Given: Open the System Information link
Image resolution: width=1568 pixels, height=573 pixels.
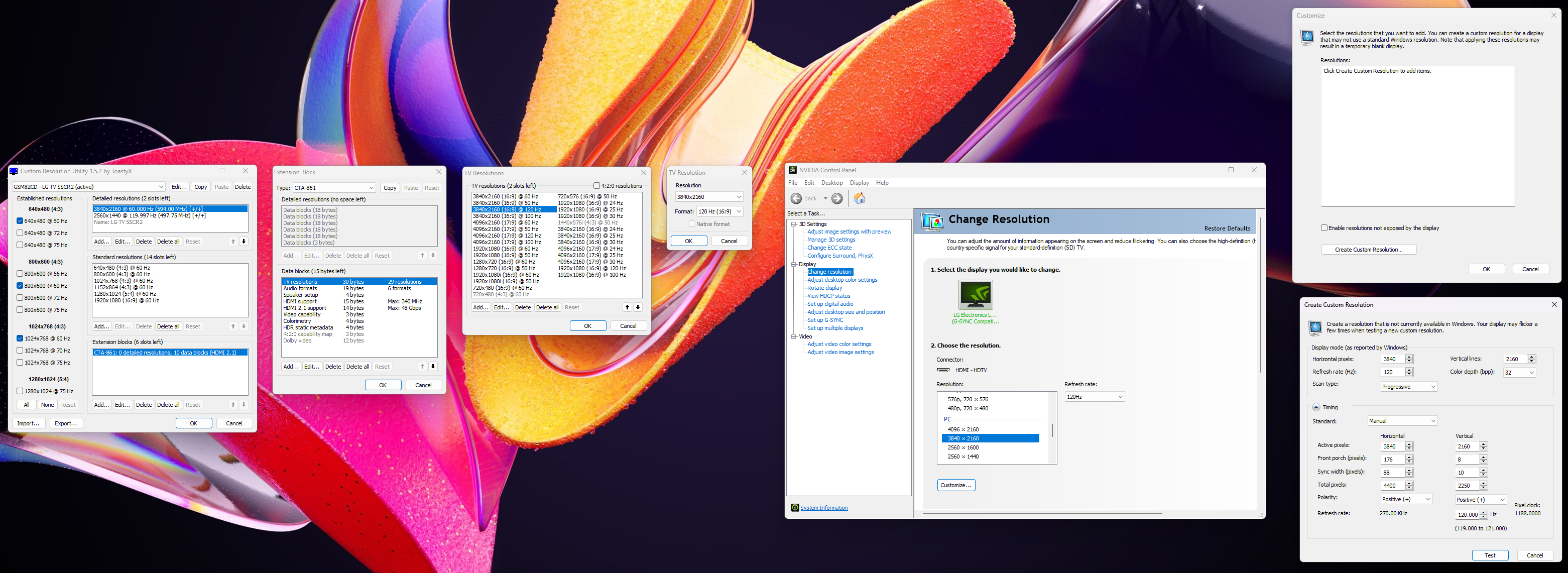Looking at the screenshot, I should (823, 508).
